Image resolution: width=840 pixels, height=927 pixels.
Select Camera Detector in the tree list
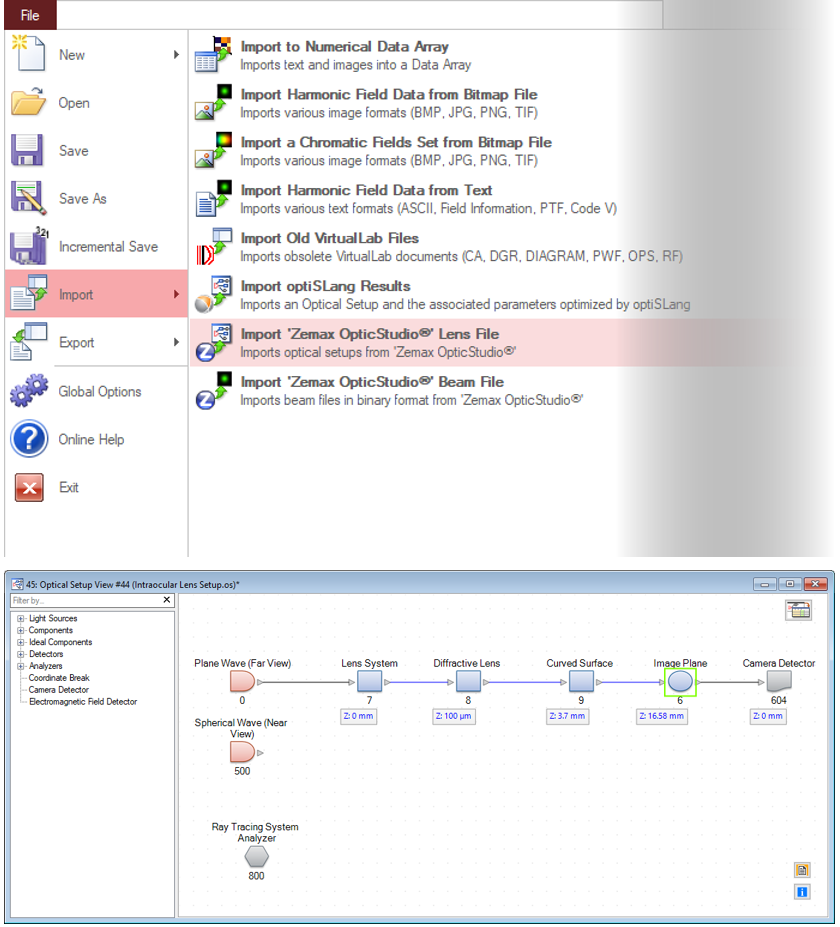click(59, 689)
